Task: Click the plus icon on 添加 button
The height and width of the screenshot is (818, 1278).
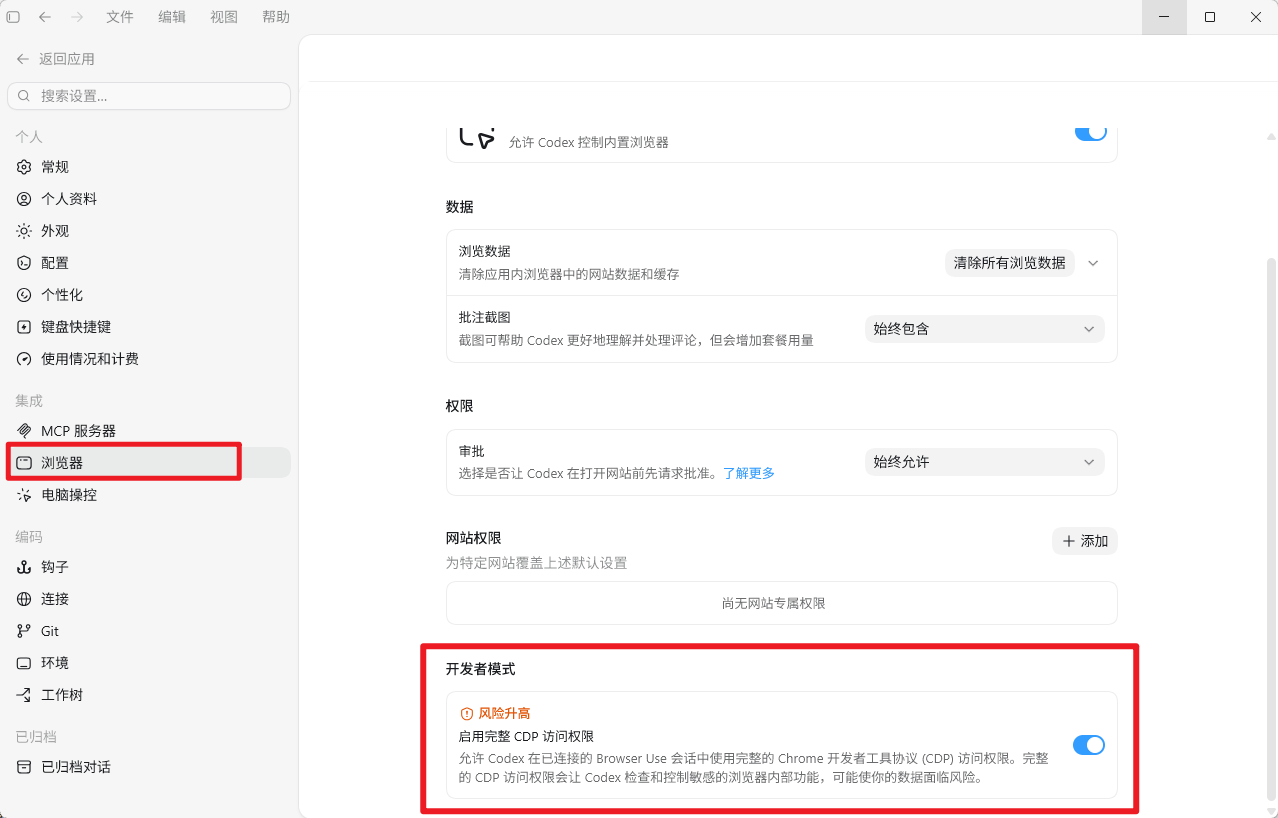Action: coord(1069,541)
